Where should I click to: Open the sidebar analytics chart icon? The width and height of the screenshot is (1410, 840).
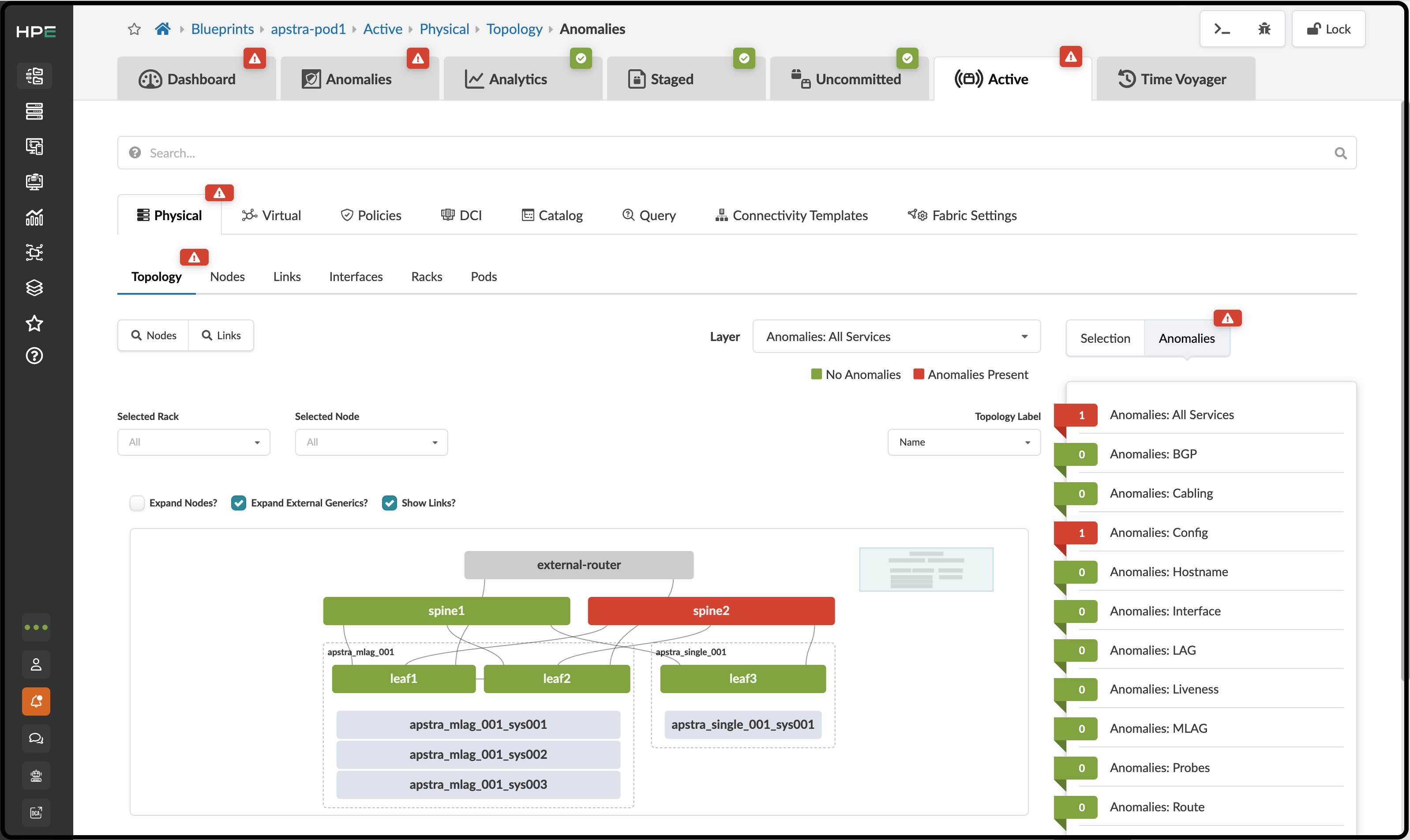[x=34, y=217]
